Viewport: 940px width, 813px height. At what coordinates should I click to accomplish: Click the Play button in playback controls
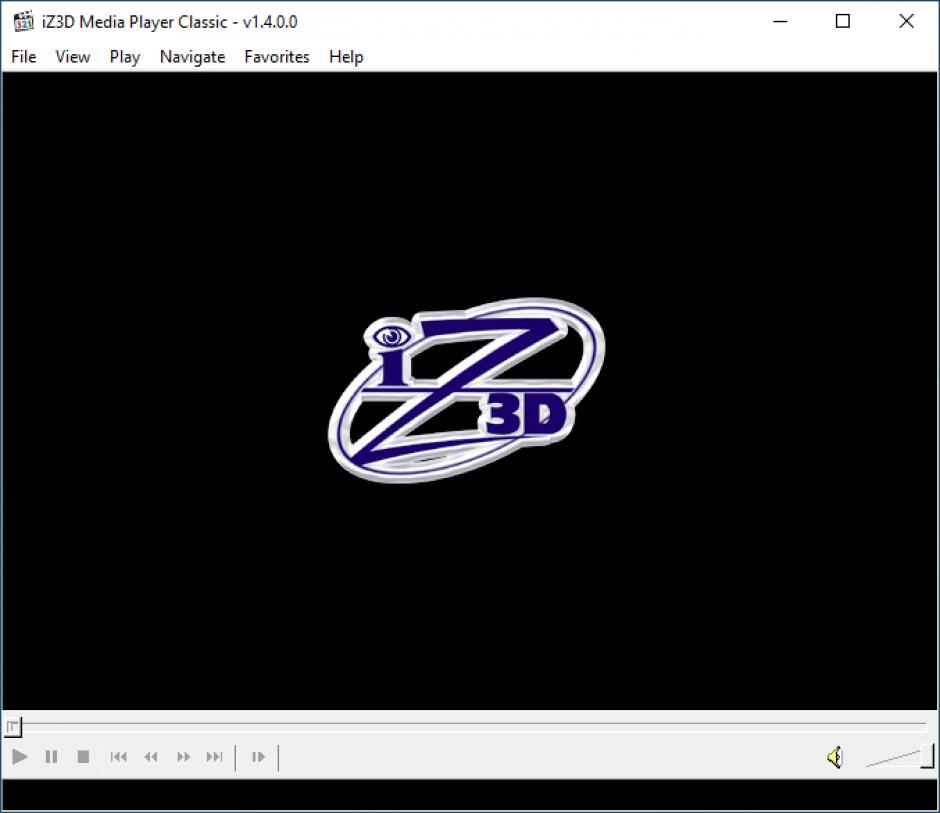pyautogui.click(x=20, y=757)
